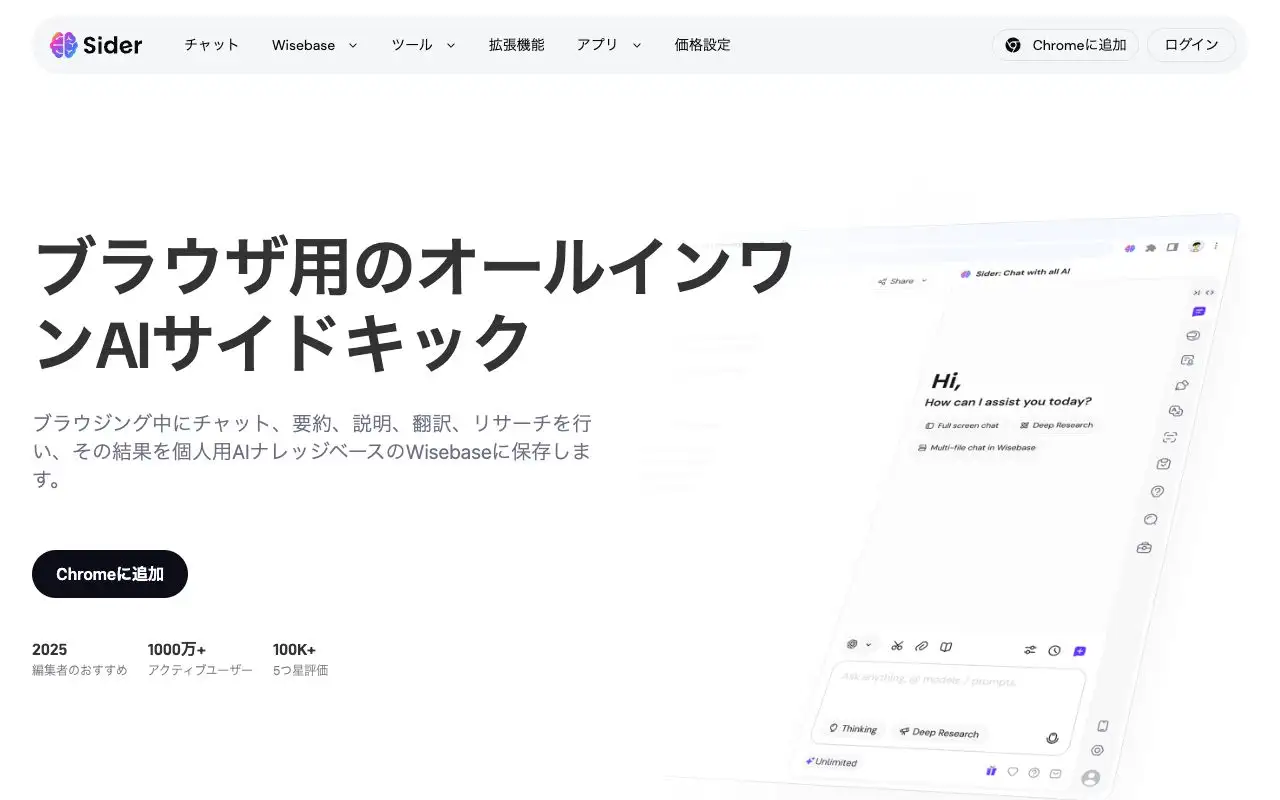Click the 1000万+ active users stat
This screenshot has height=800, width=1280.
coord(200,659)
